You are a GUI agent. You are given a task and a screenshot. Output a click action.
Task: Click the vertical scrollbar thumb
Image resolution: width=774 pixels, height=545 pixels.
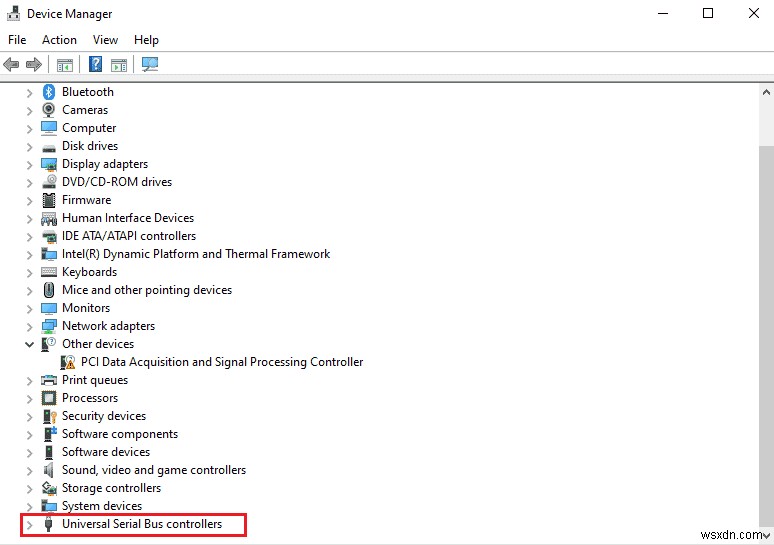(x=766, y=336)
